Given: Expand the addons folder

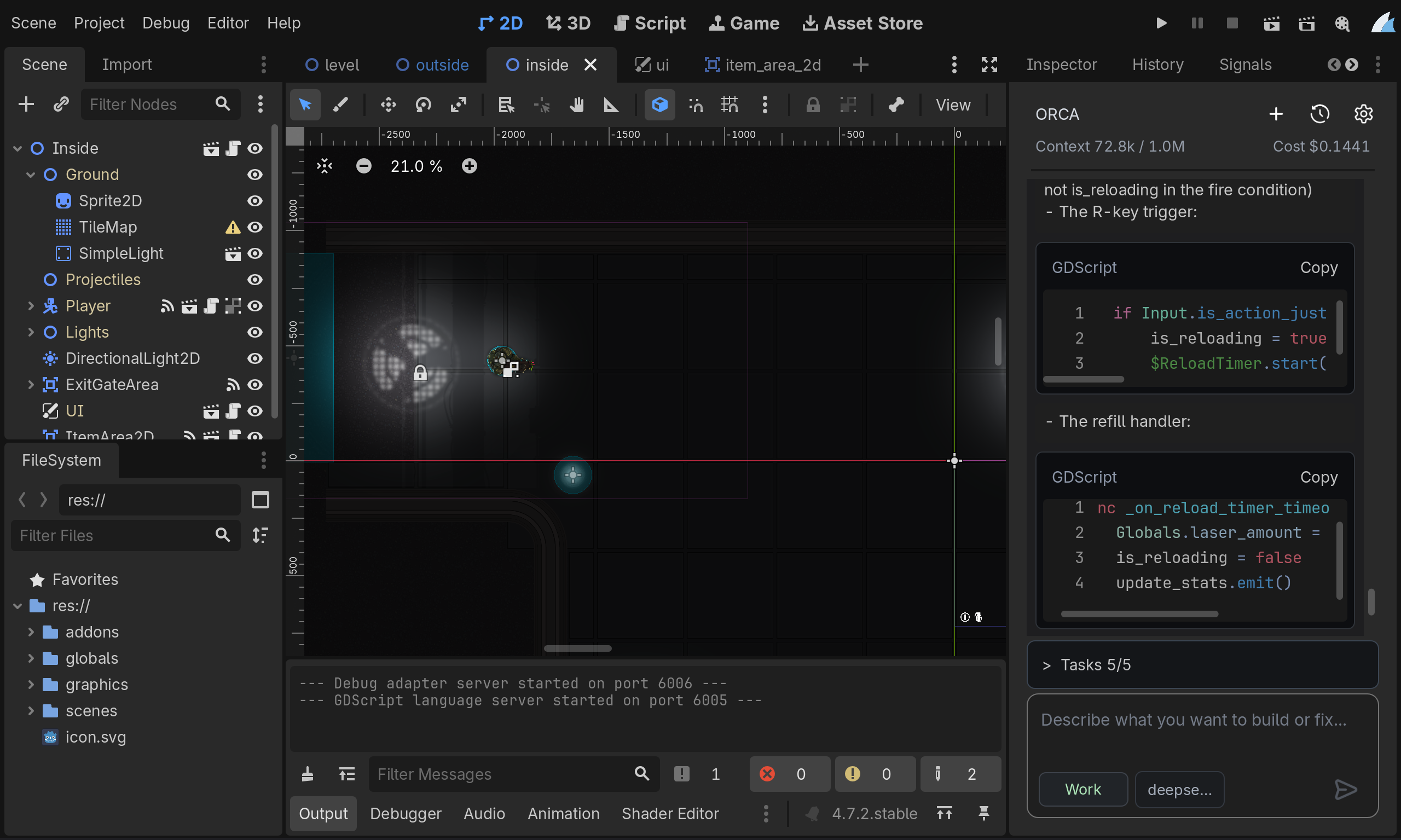Looking at the screenshot, I should [31, 632].
